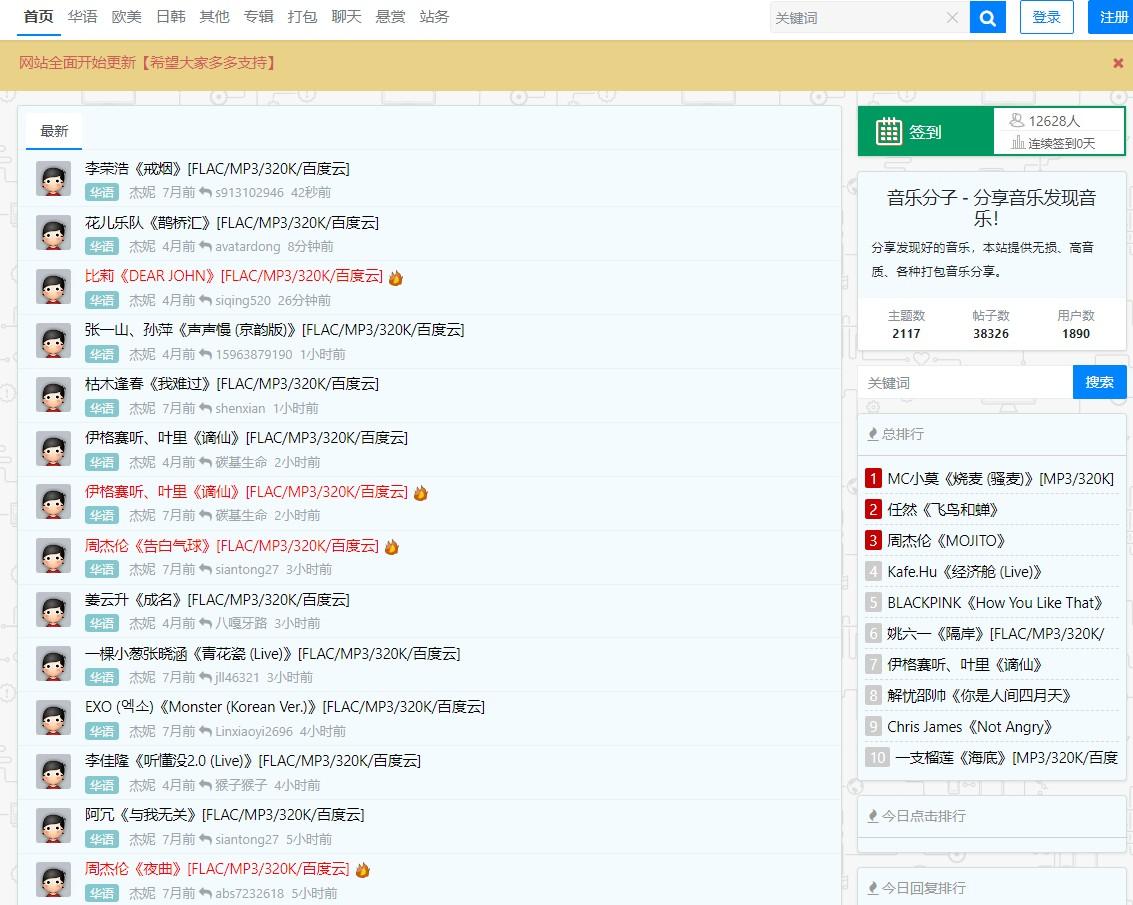This screenshot has height=905, width=1133.
Task: Open the 华语 navigation menu
Action: pyautogui.click(x=83, y=17)
